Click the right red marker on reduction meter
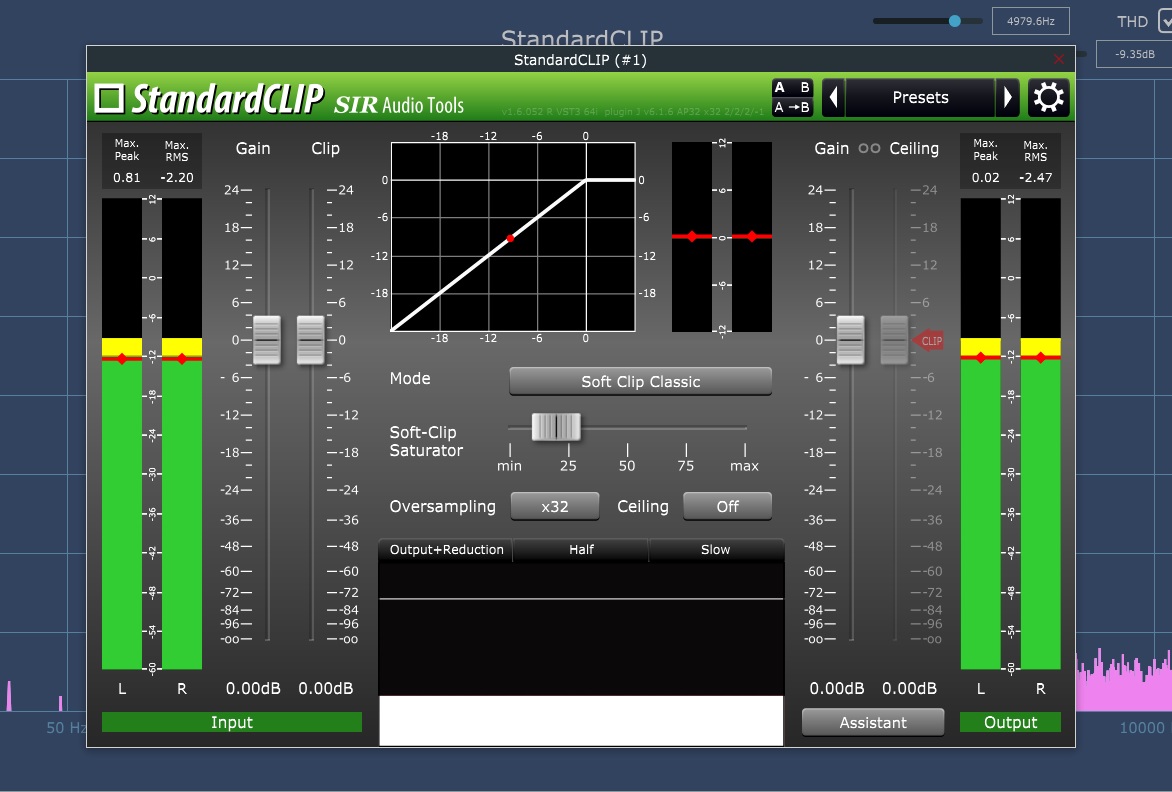 [x=752, y=236]
